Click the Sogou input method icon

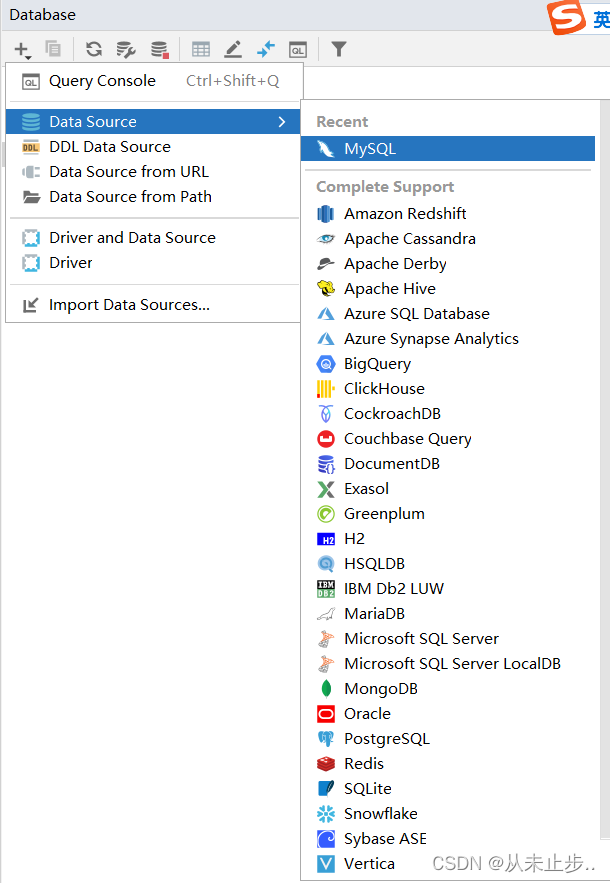pos(566,17)
